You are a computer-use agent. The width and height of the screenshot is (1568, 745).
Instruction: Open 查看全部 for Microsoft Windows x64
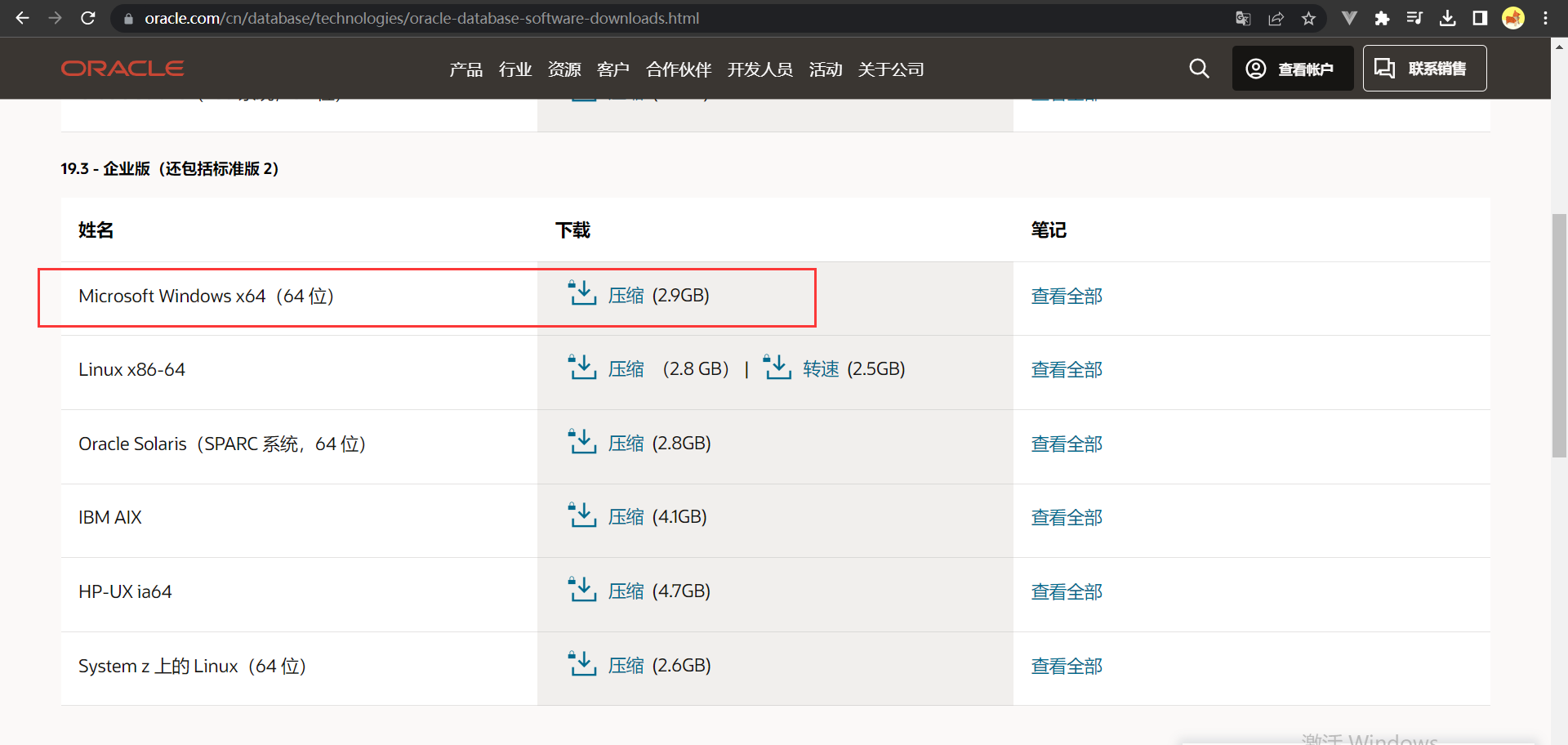point(1067,297)
